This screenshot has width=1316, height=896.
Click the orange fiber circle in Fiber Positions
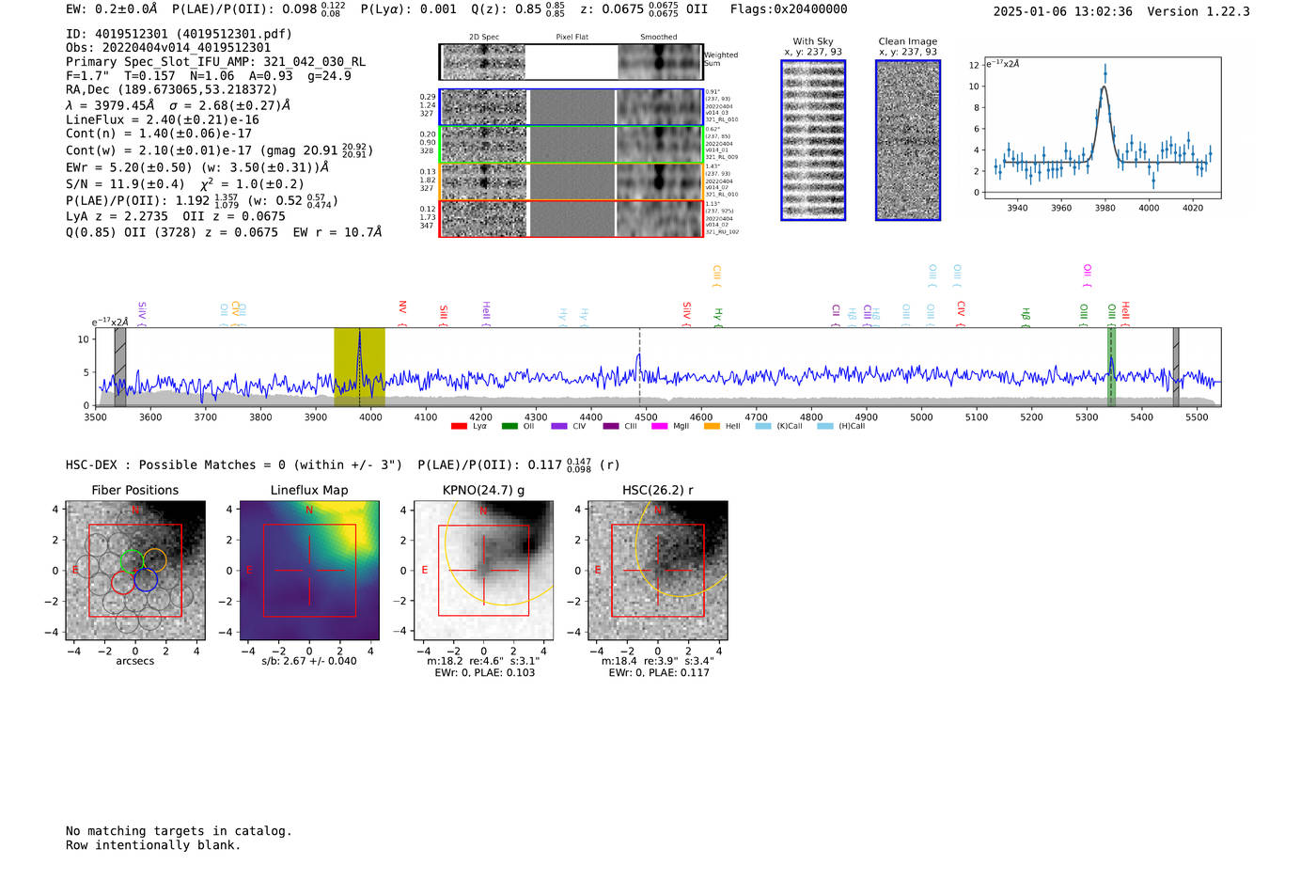tap(155, 560)
